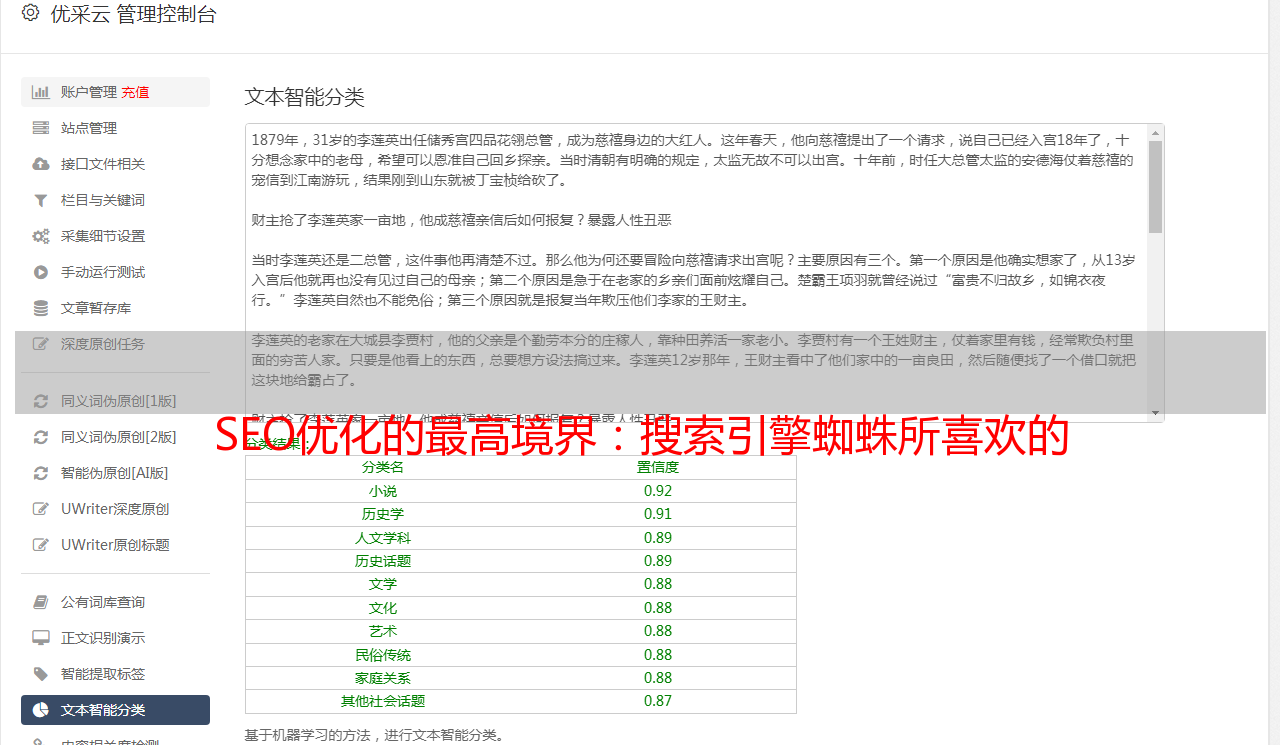Click the 历史话题 category cell
This screenshot has height=745, width=1280.
click(383, 561)
